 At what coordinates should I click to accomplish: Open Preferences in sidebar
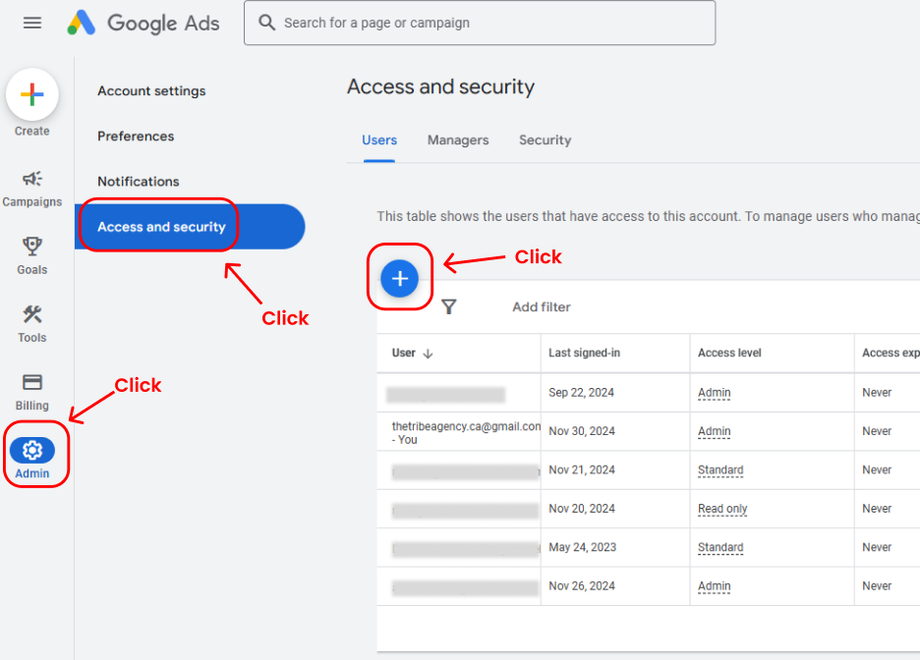coord(135,136)
